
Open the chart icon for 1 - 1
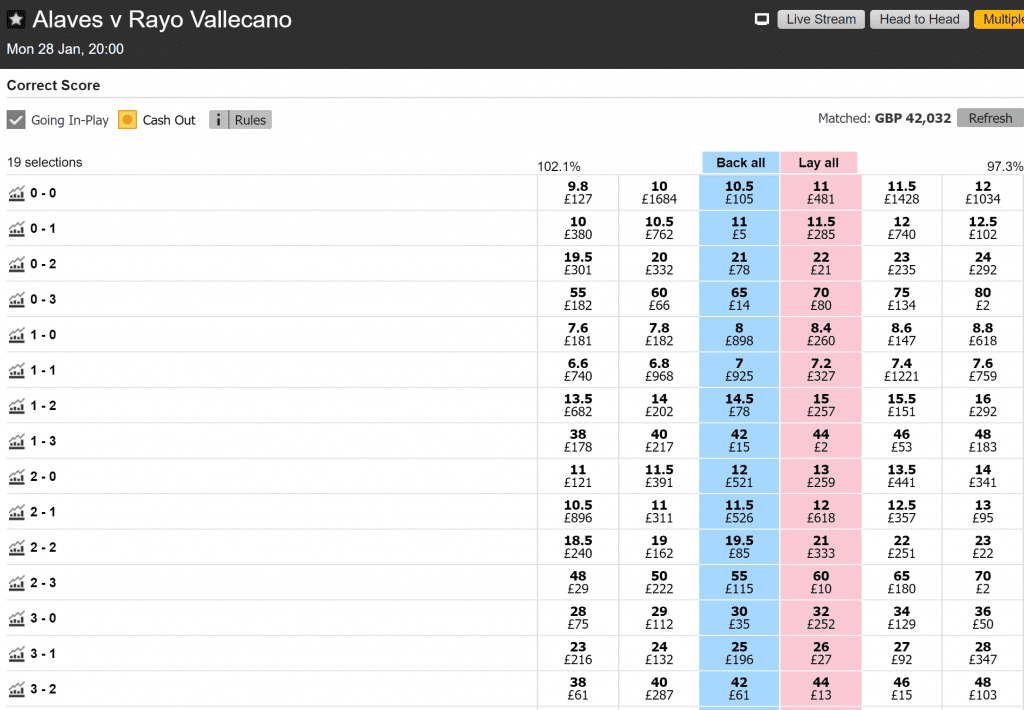(x=16, y=370)
